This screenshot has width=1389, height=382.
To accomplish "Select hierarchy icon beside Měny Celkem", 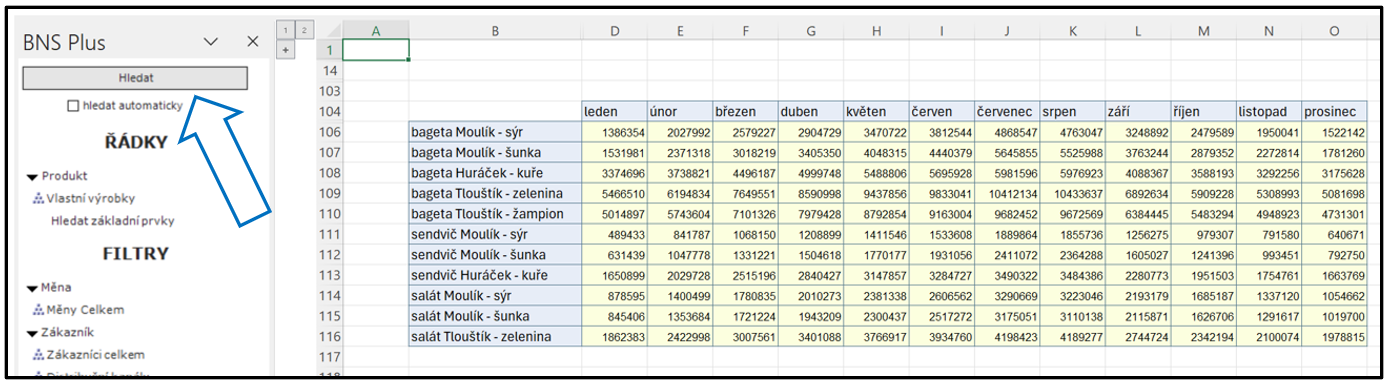I will click(39, 310).
